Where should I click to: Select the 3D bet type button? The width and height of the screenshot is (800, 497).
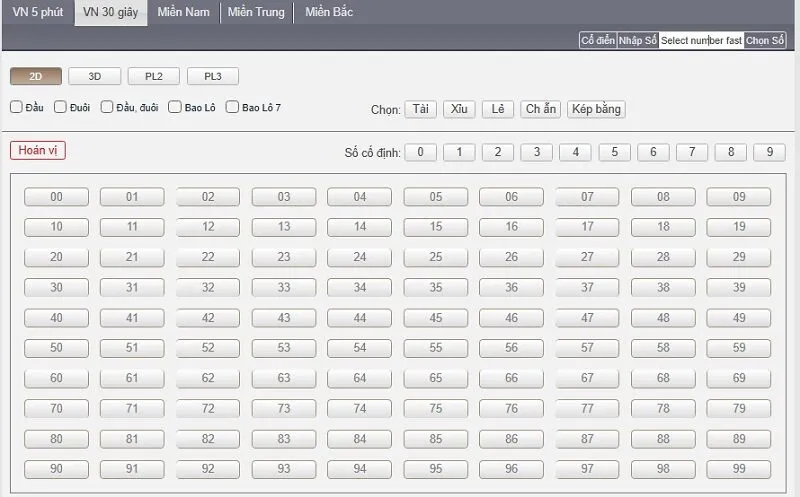tap(95, 76)
